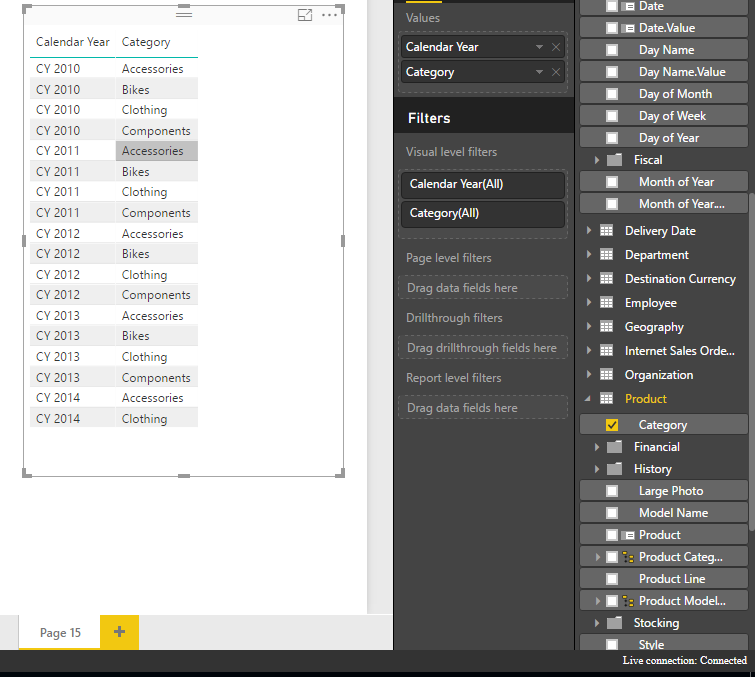The width and height of the screenshot is (755, 677).
Task: Click Drag drillthrough fields here well
Action: click(482, 348)
